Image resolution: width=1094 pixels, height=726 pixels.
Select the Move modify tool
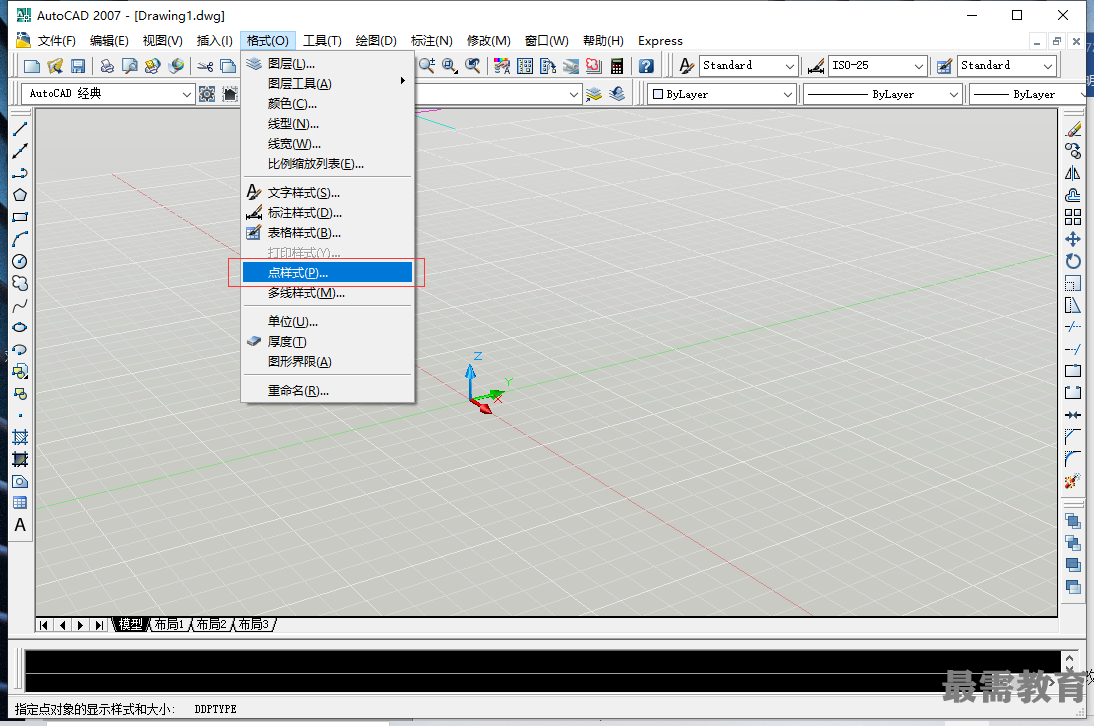[x=1073, y=239]
